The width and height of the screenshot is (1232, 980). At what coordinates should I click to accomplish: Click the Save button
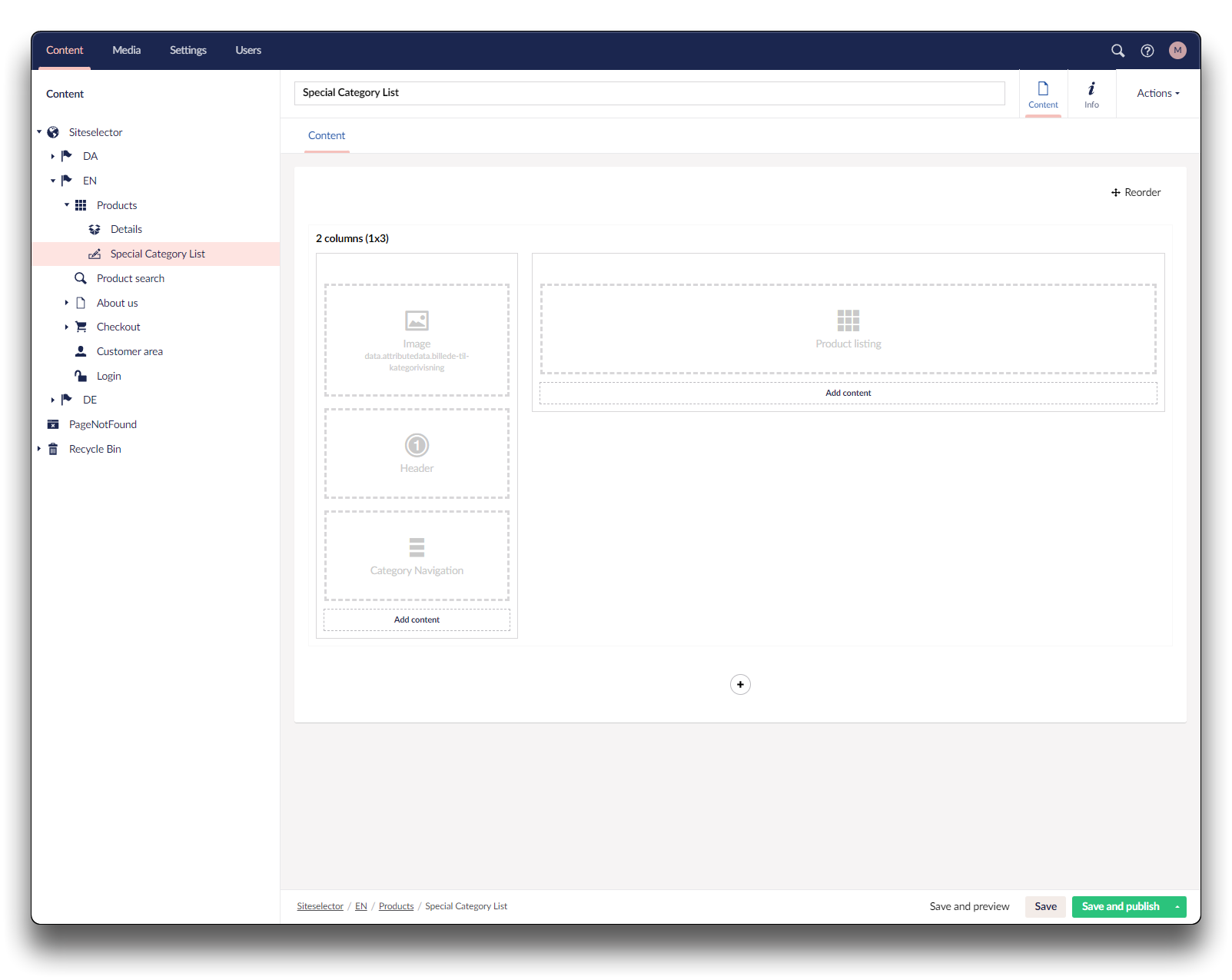[x=1044, y=907]
